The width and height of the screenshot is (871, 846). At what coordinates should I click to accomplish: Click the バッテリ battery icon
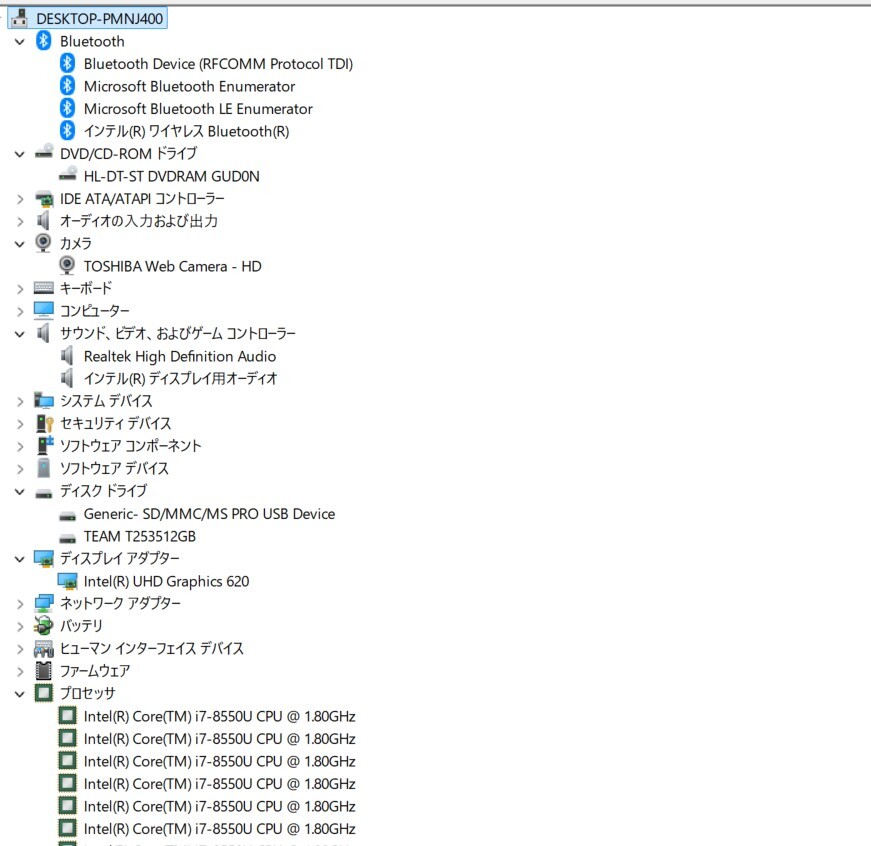44,625
